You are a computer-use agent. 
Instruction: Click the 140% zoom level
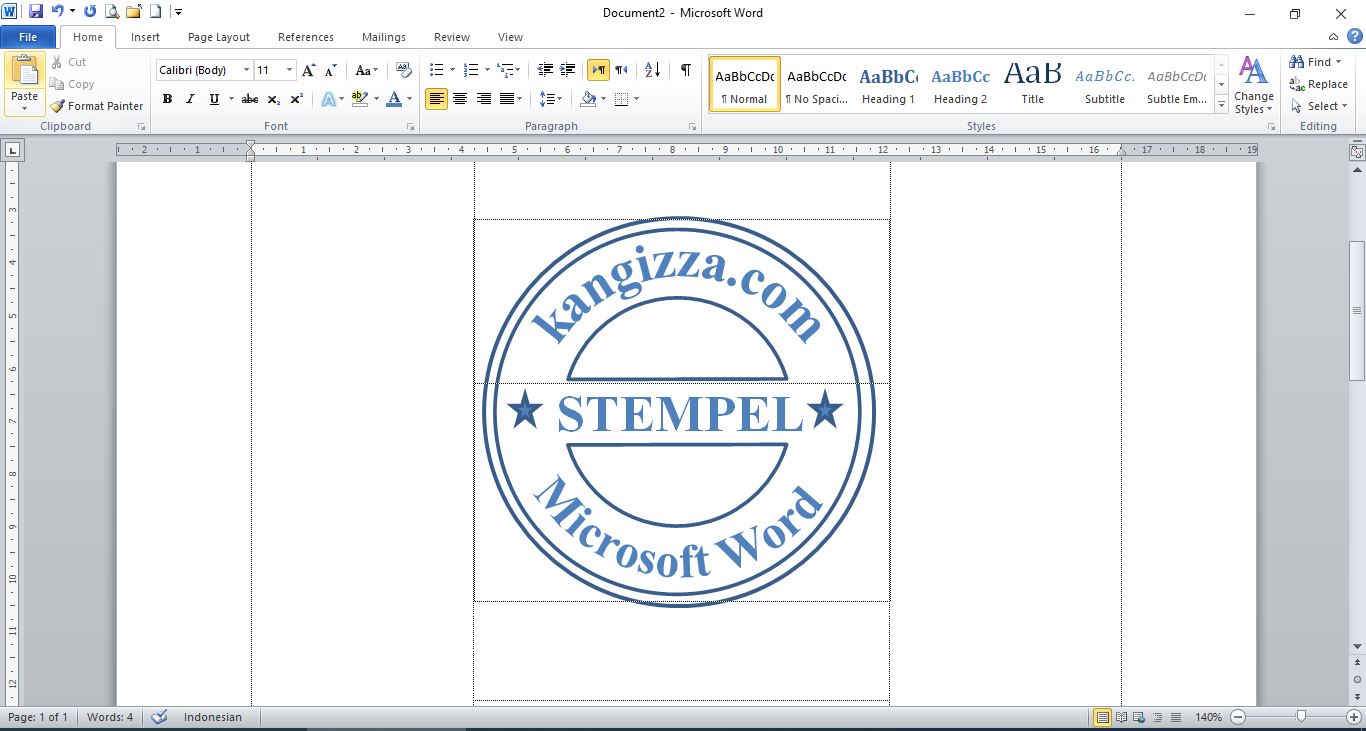click(1208, 717)
